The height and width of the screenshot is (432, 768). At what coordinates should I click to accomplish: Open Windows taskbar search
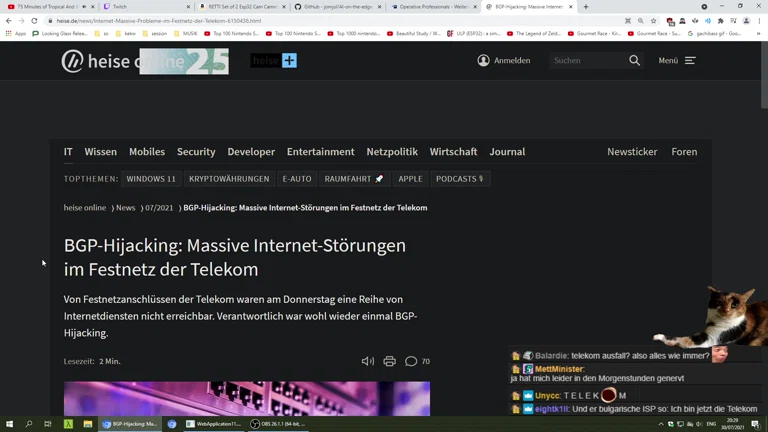(x=28, y=424)
